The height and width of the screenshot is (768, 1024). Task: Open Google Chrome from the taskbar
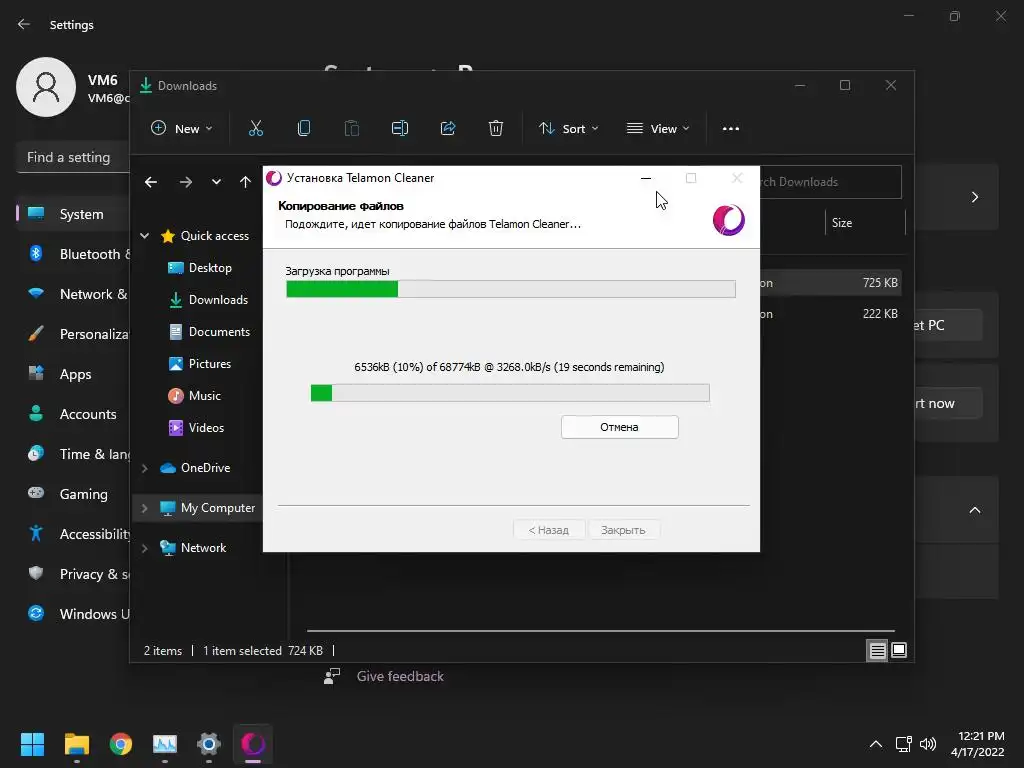tap(121, 744)
